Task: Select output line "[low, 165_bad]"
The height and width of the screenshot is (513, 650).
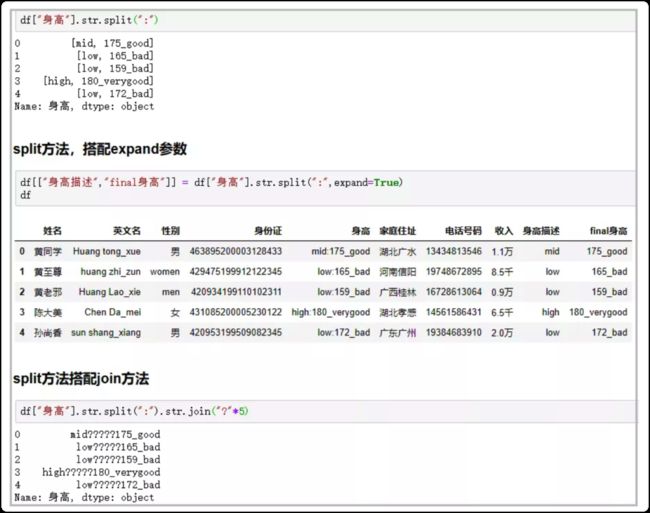Action: click(x=115, y=56)
